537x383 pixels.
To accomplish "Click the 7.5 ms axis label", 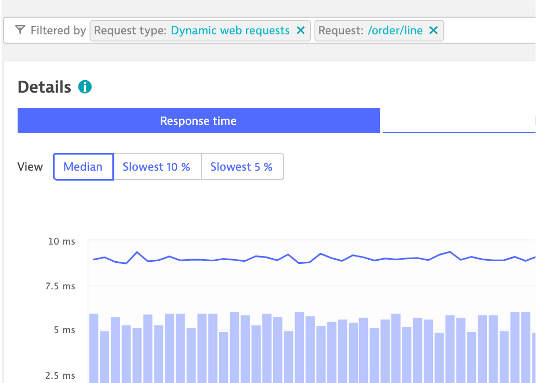I will pyautogui.click(x=60, y=286).
